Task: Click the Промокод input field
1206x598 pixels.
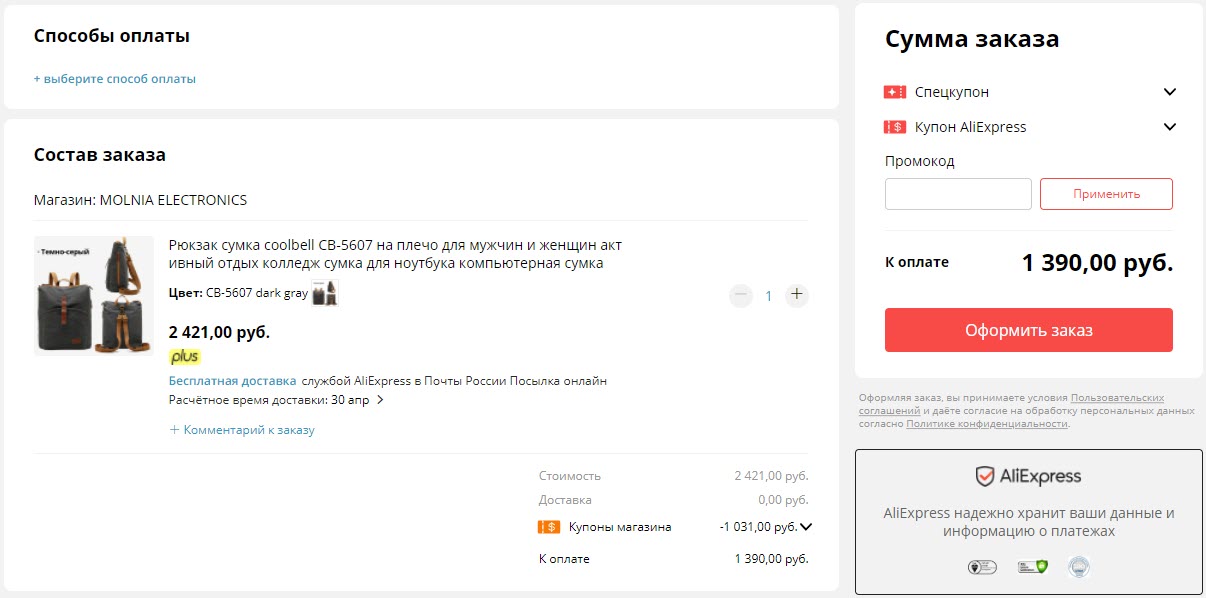Action: (x=957, y=193)
